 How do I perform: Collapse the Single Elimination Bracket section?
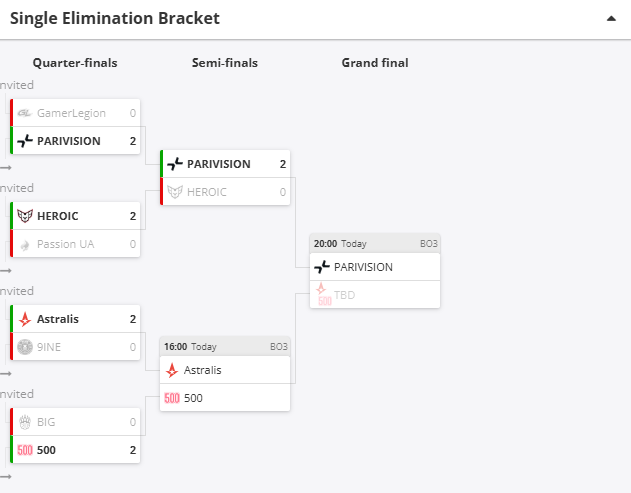(611, 19)
